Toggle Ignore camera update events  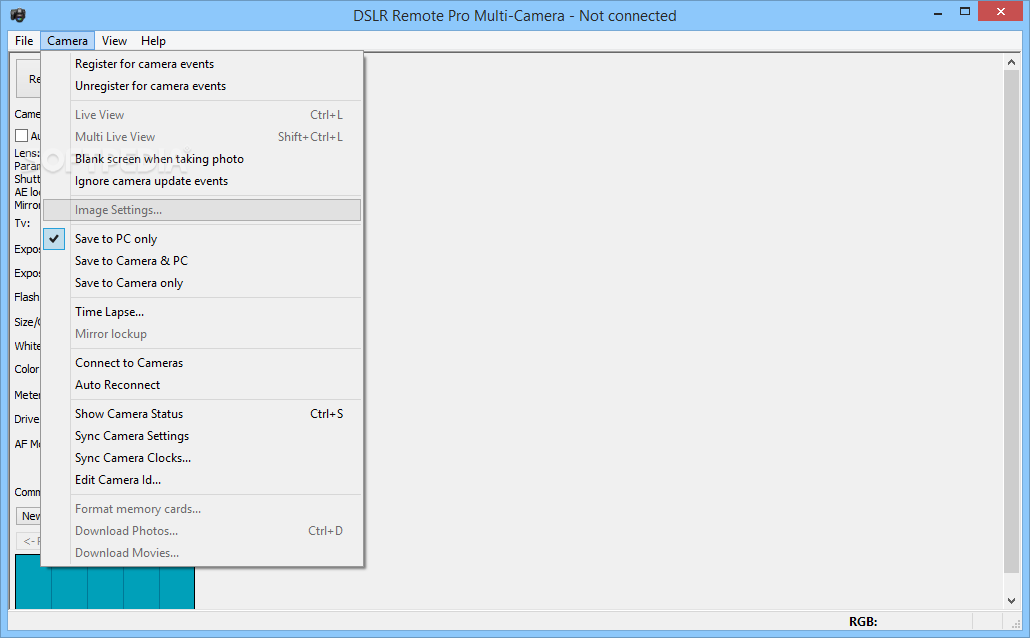(202, 181)
